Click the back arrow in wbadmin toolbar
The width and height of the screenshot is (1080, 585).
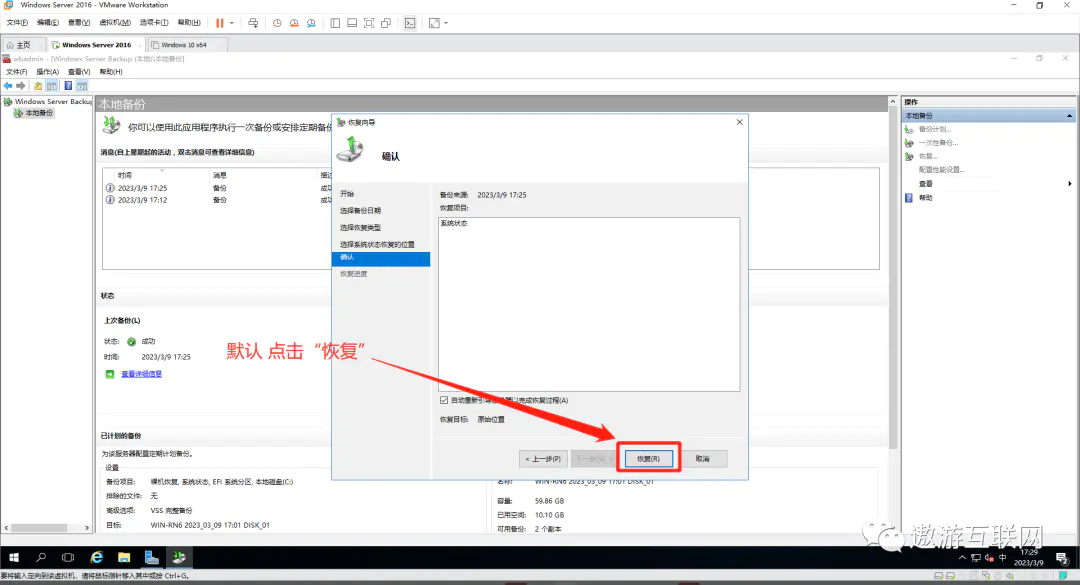point(8,85)
